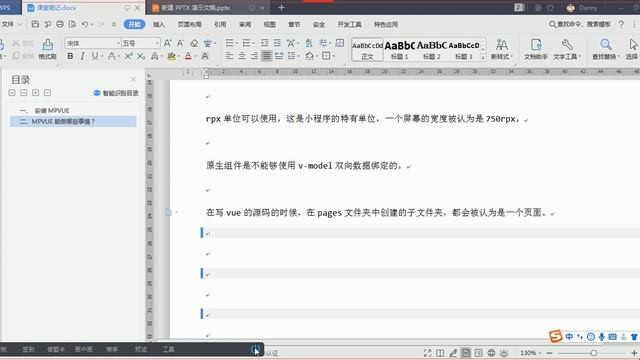
Task: Toggle Subscript formatting
Action: [141, 56]
